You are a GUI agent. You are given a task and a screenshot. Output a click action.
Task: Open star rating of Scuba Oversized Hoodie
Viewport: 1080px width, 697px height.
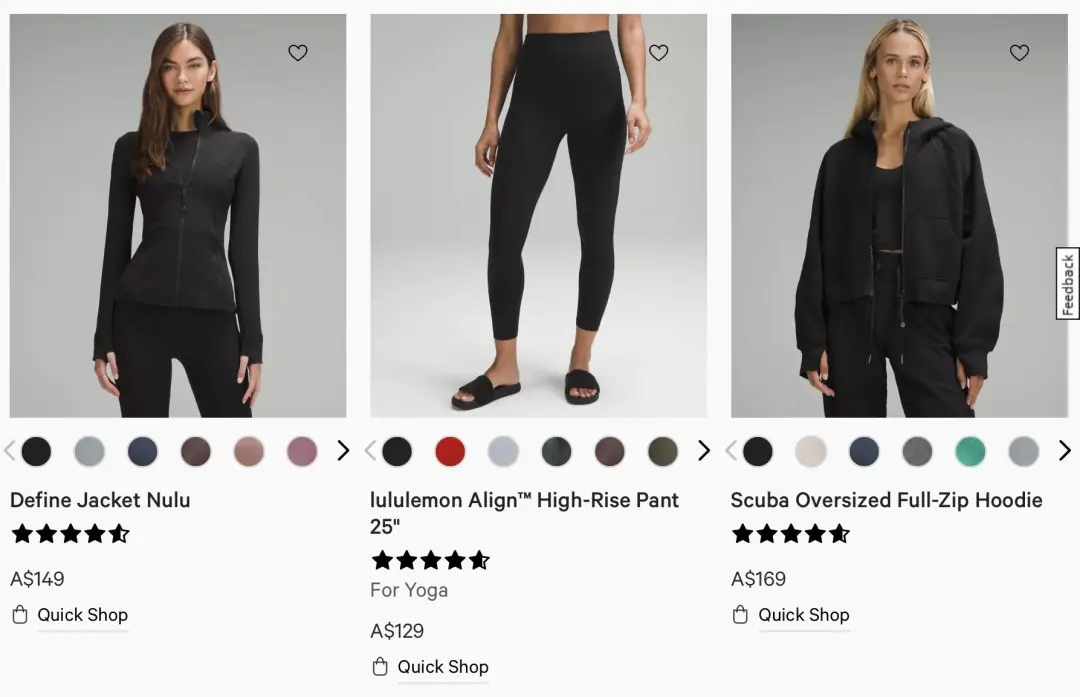coord(790,534)
